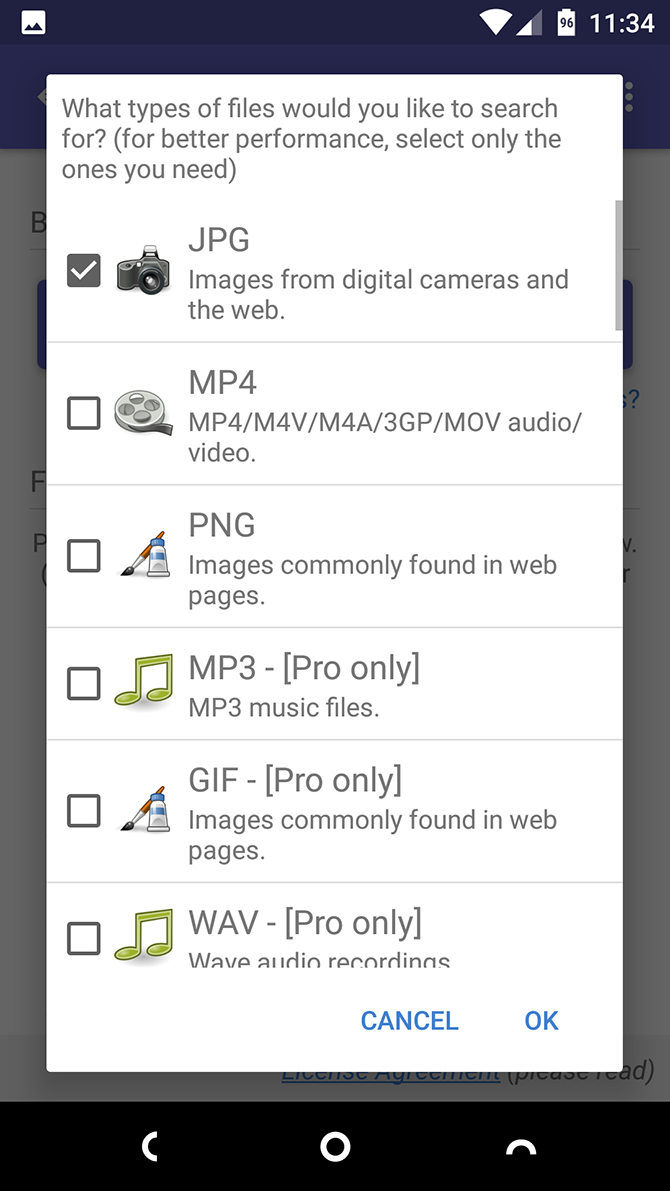This screenshot has width=670, height=1191.
Task: Click the scrollbar on the dialog's right edge
Action: click(x=617, y=265)
